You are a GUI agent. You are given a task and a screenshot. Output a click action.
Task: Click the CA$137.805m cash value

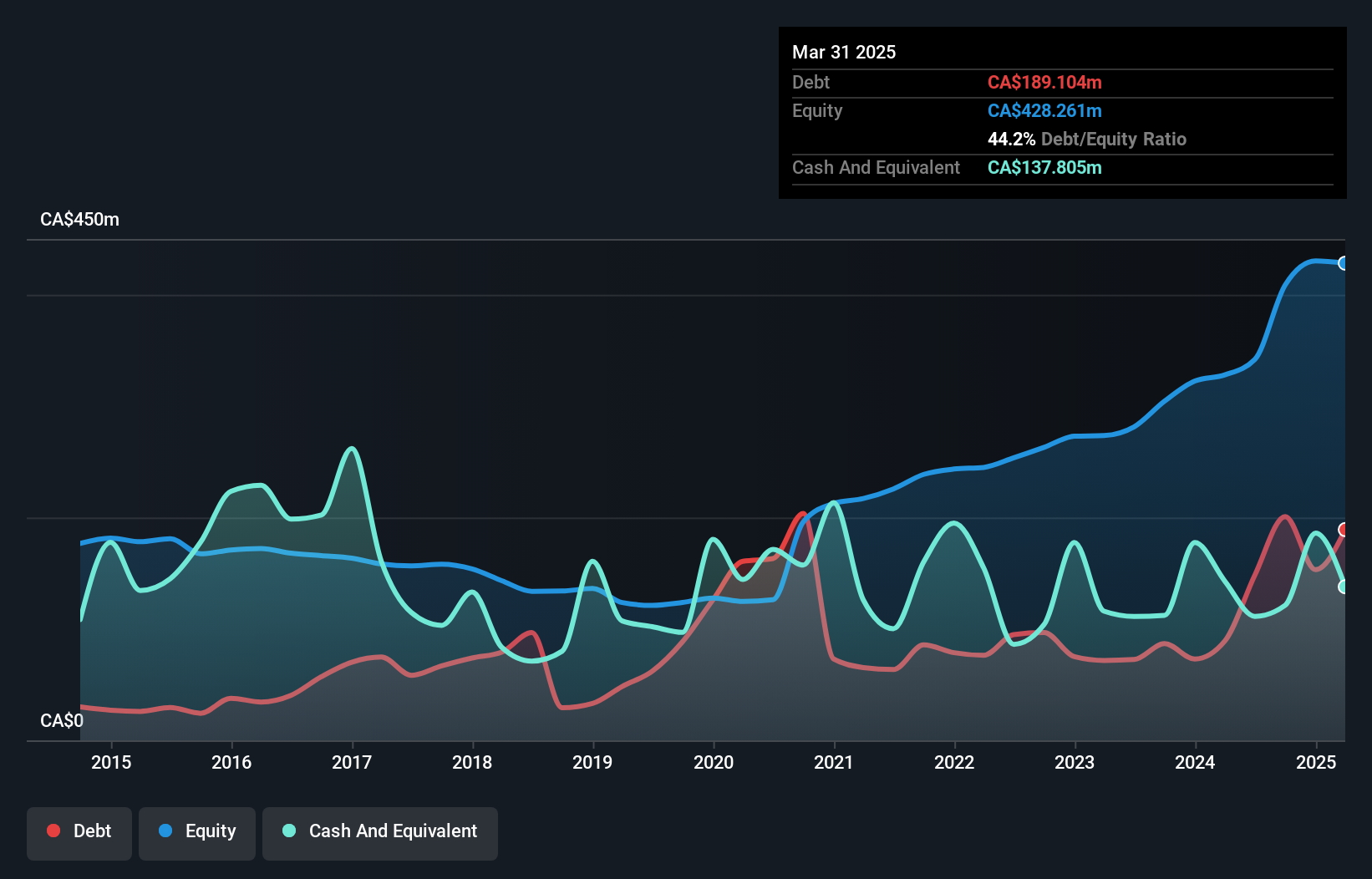point(1044,167)
